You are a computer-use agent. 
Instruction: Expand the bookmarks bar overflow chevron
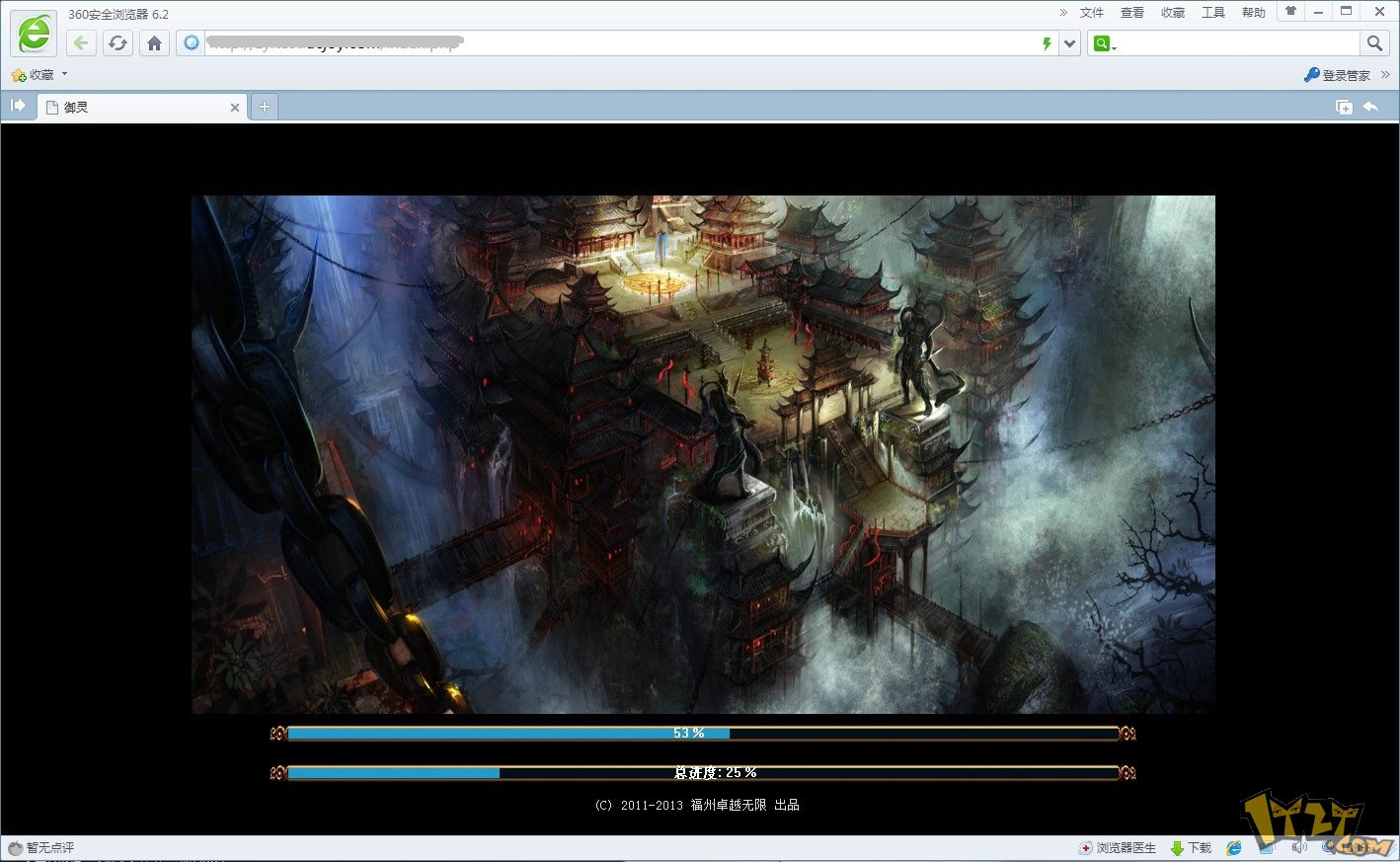(1385, 75)
